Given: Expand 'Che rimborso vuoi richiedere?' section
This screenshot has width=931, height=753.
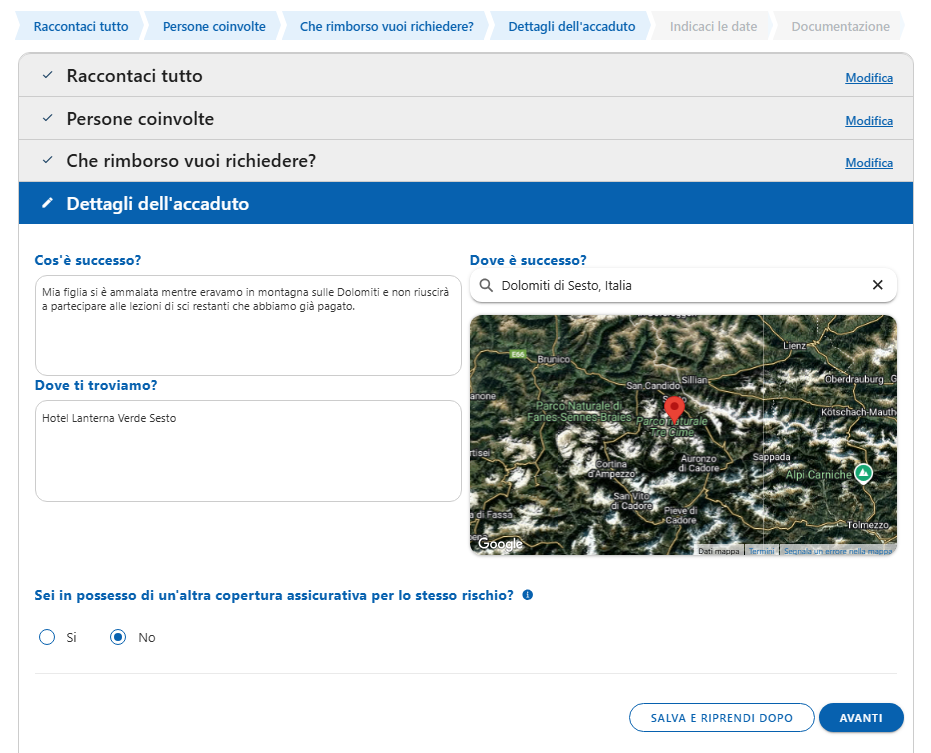Looking at the screenshot, I should (x=191, y=161).
